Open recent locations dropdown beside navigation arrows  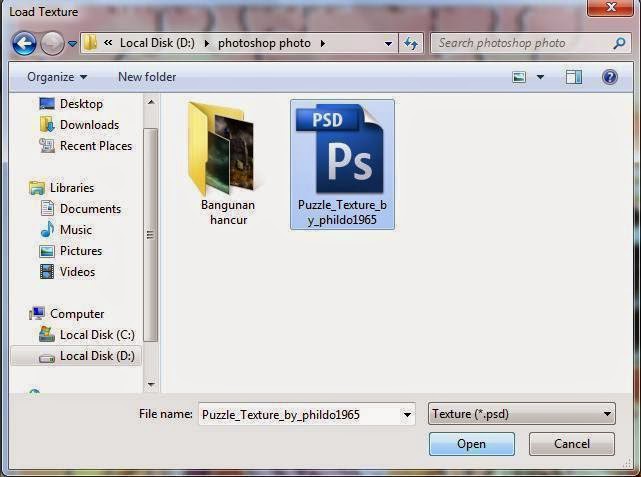coord(72,43)
